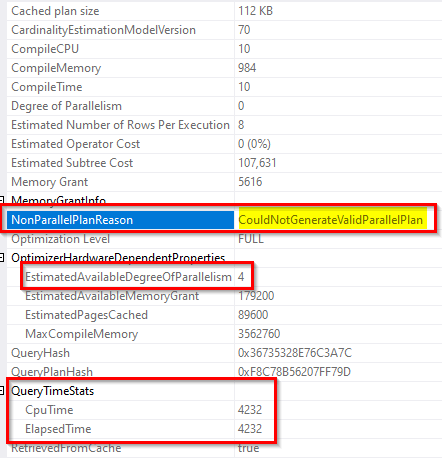Select the OptimizerHardwareDependentProperties label
This screenshot has height=458, width=442.
[118, 258]
